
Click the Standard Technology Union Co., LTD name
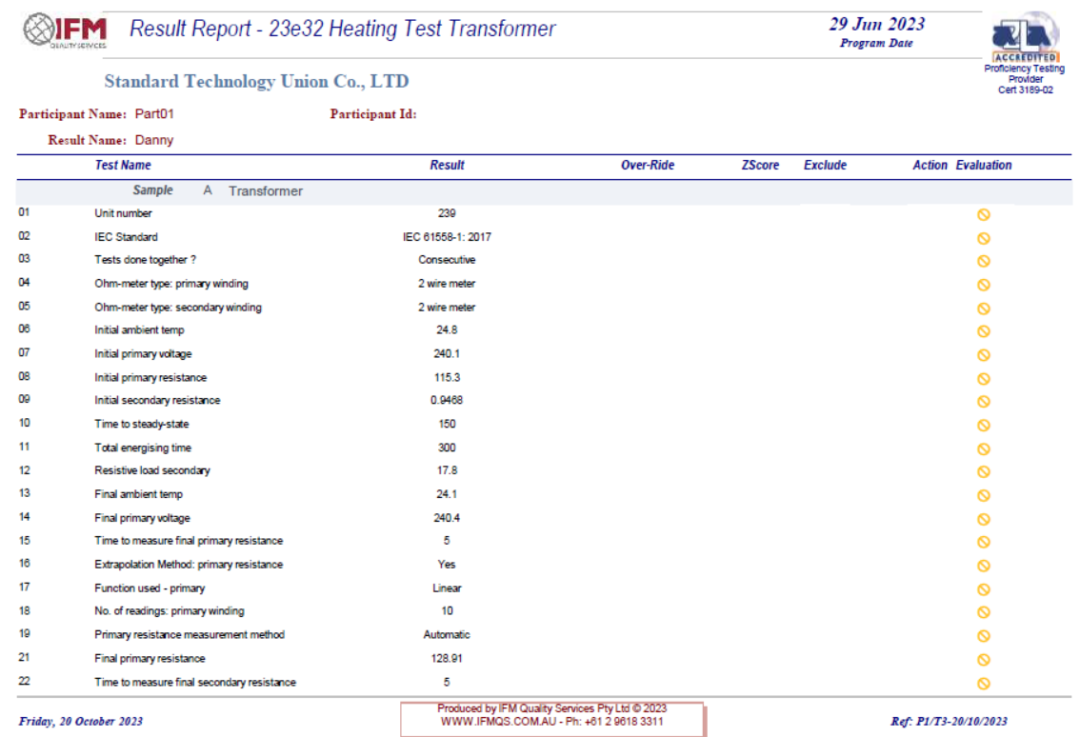pyautogui.click(x=256, y=82)
